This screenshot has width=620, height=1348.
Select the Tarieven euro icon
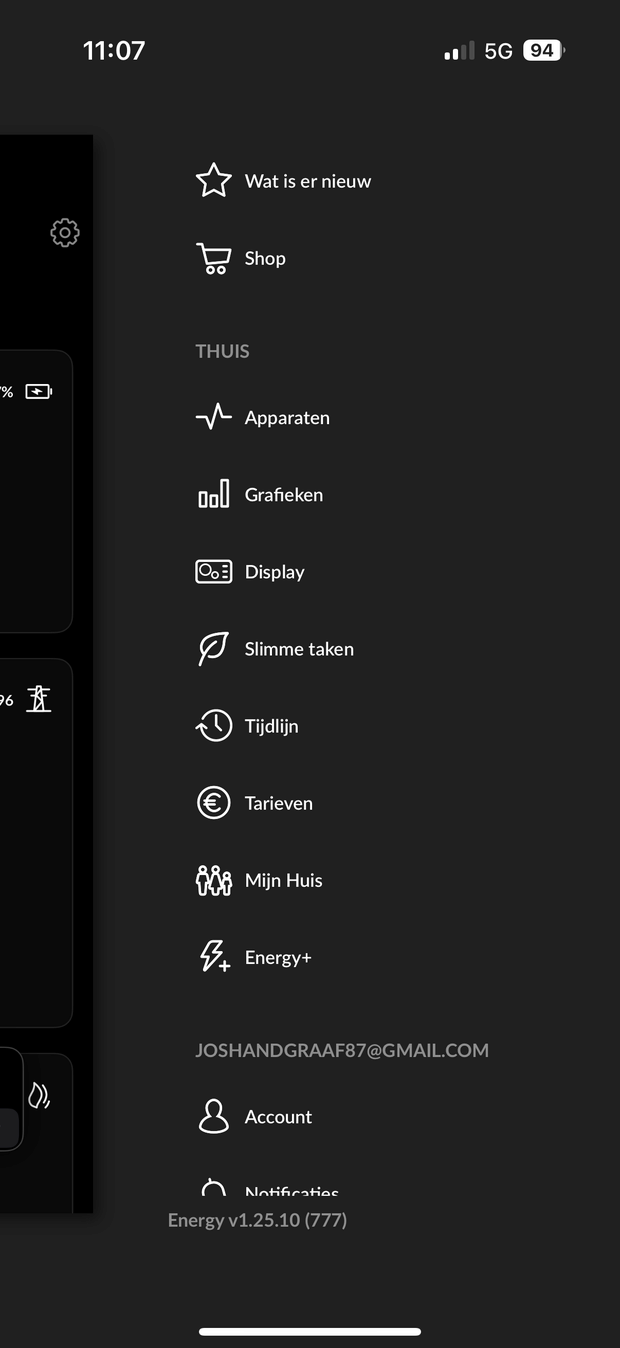click(x=213, y=803)
